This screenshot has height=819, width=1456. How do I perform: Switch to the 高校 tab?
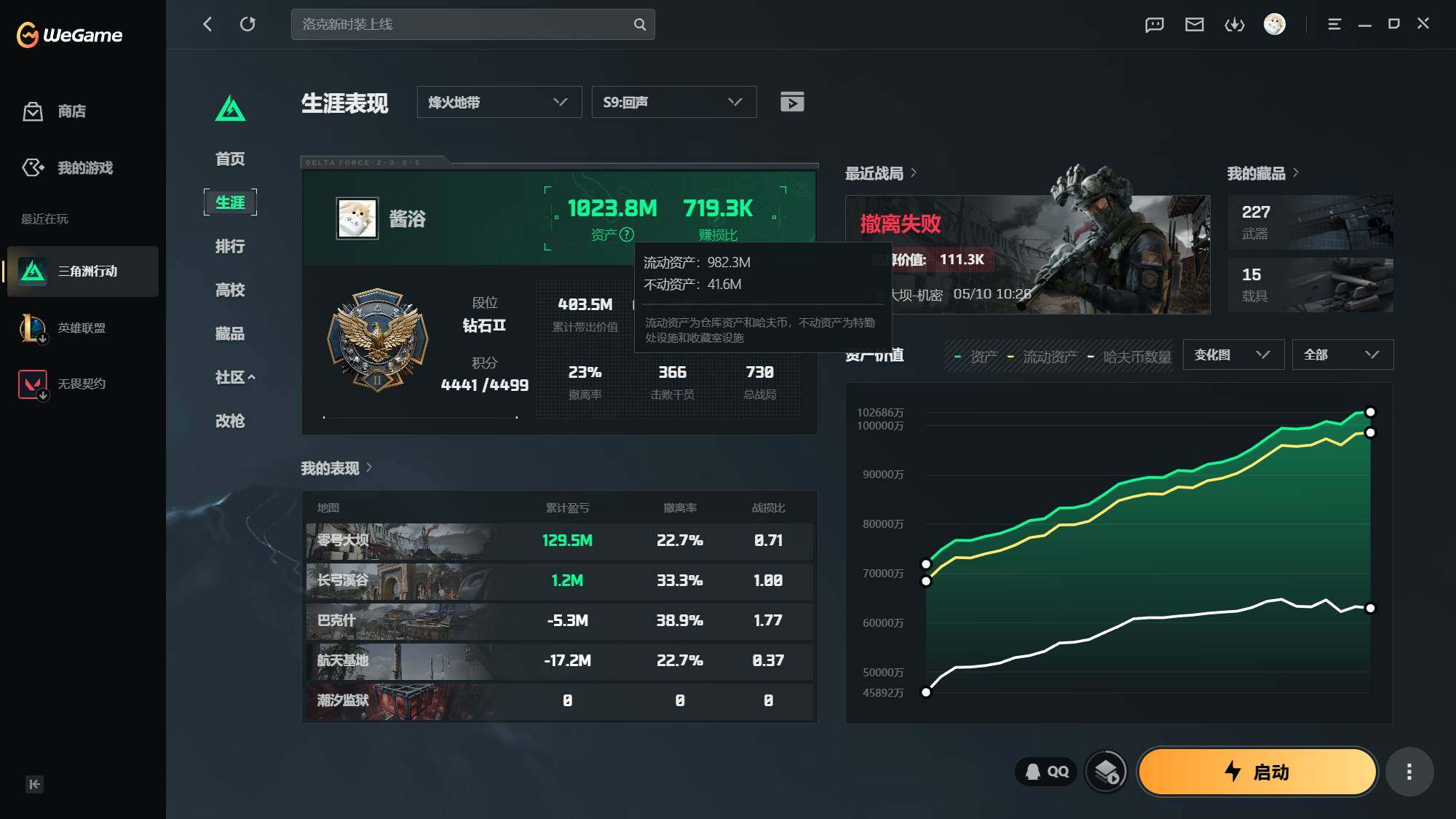[230, 290]
